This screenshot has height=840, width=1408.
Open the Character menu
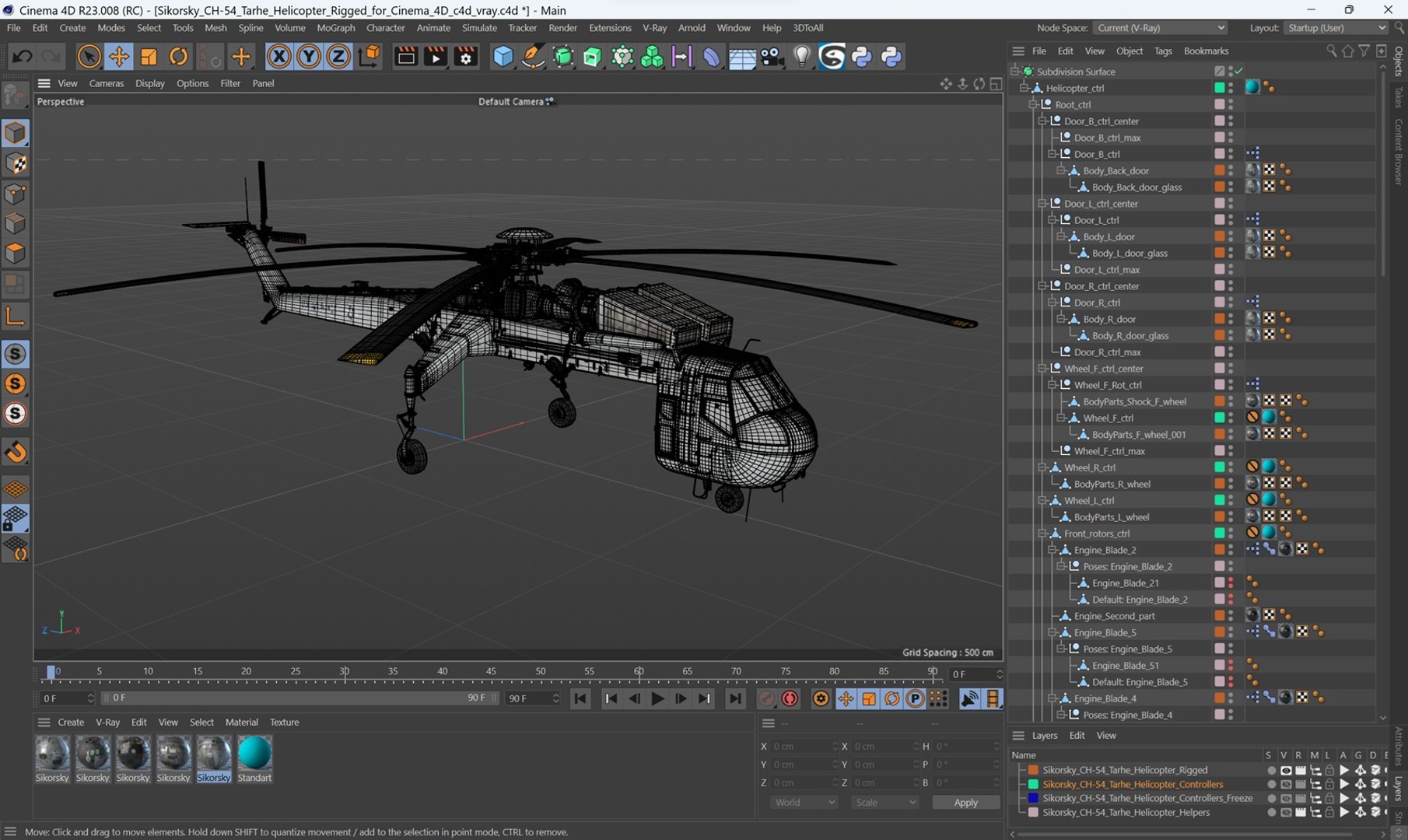pyautogui.click(x=385, y=28)
